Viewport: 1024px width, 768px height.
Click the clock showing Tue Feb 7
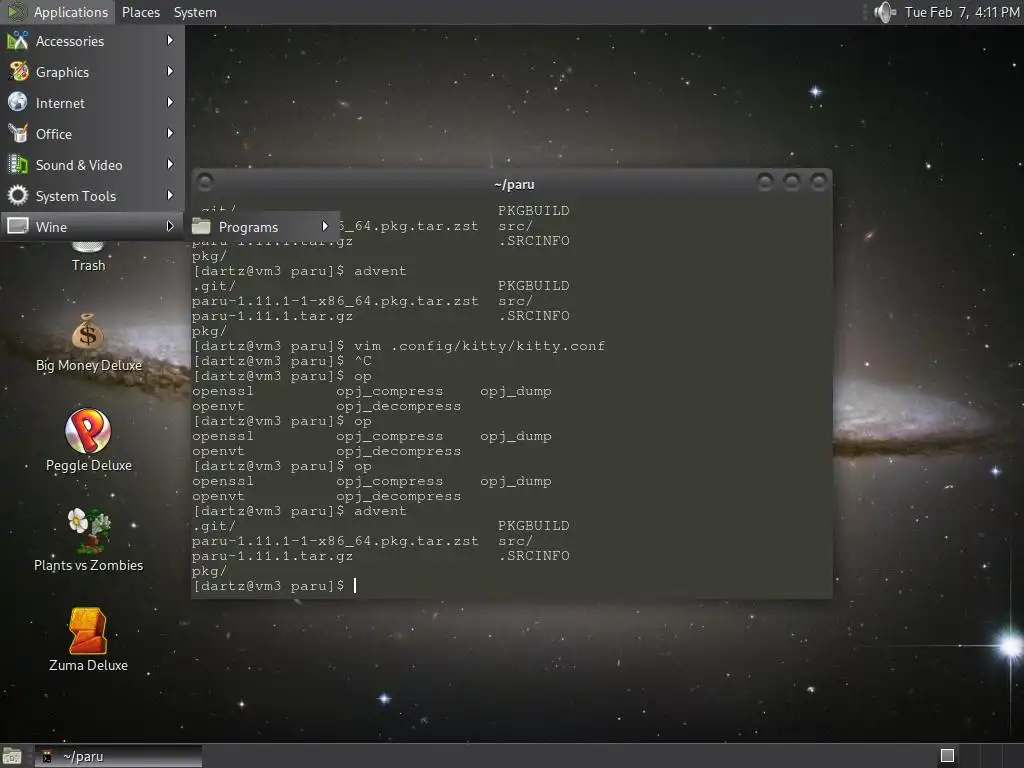(961, 12)
